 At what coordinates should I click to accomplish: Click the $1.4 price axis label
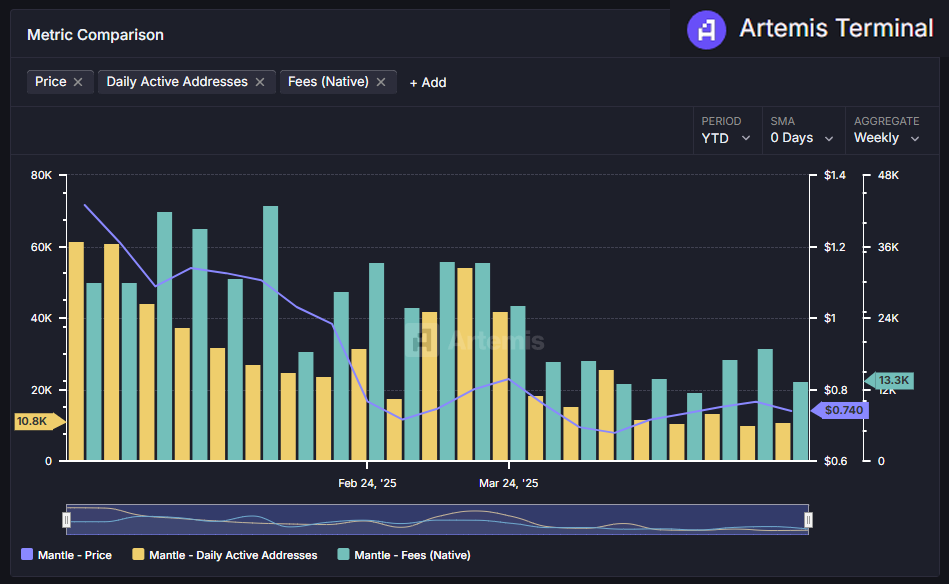(835, 175)
